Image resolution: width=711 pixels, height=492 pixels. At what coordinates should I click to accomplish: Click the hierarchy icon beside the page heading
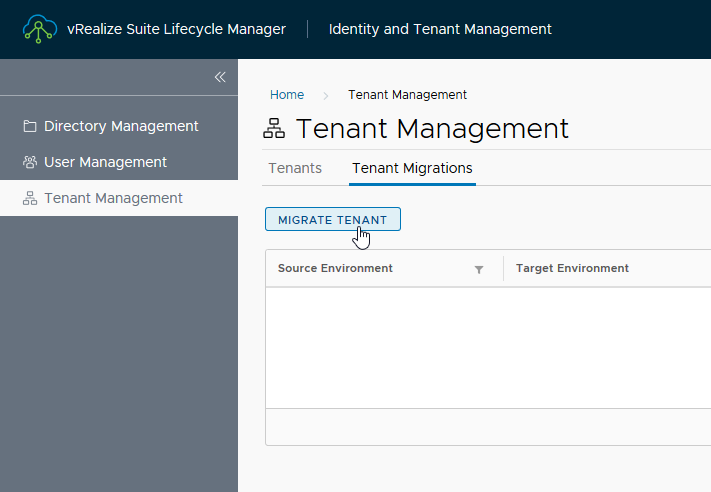[x=274, y=129]
